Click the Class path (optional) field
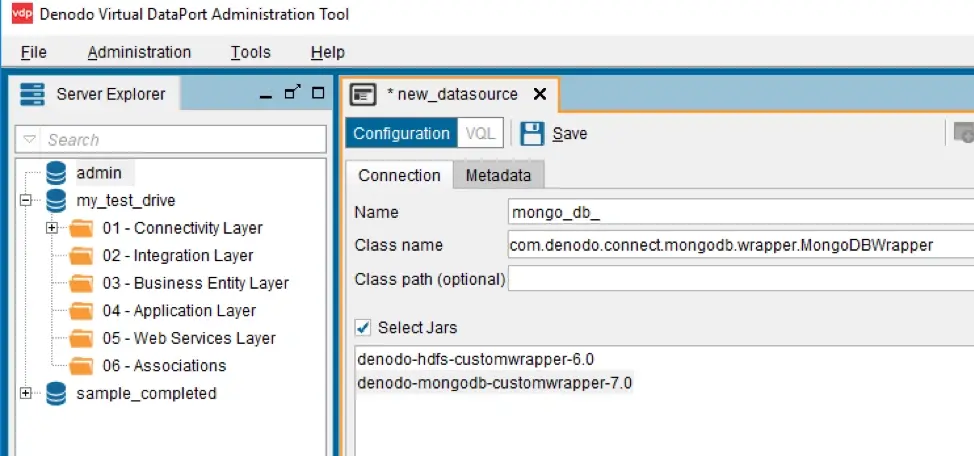This screenshot has height=456, width=974. tap(740, 279)
